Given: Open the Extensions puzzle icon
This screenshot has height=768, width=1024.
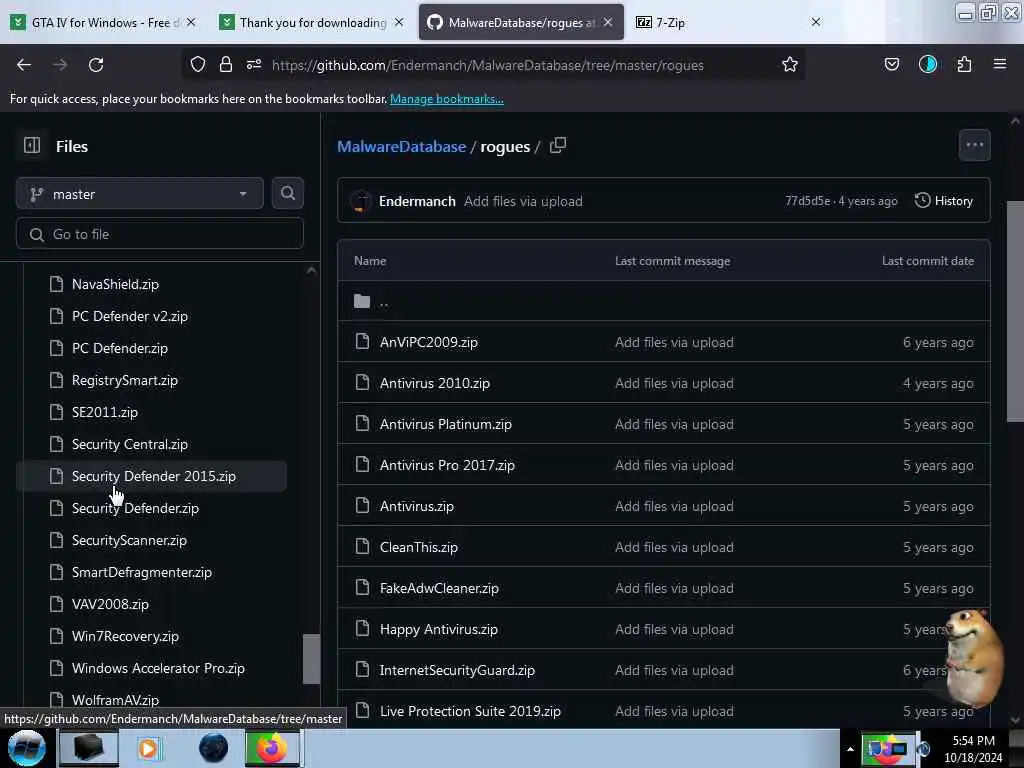Looking at the screenshot, I should (964, 64).
